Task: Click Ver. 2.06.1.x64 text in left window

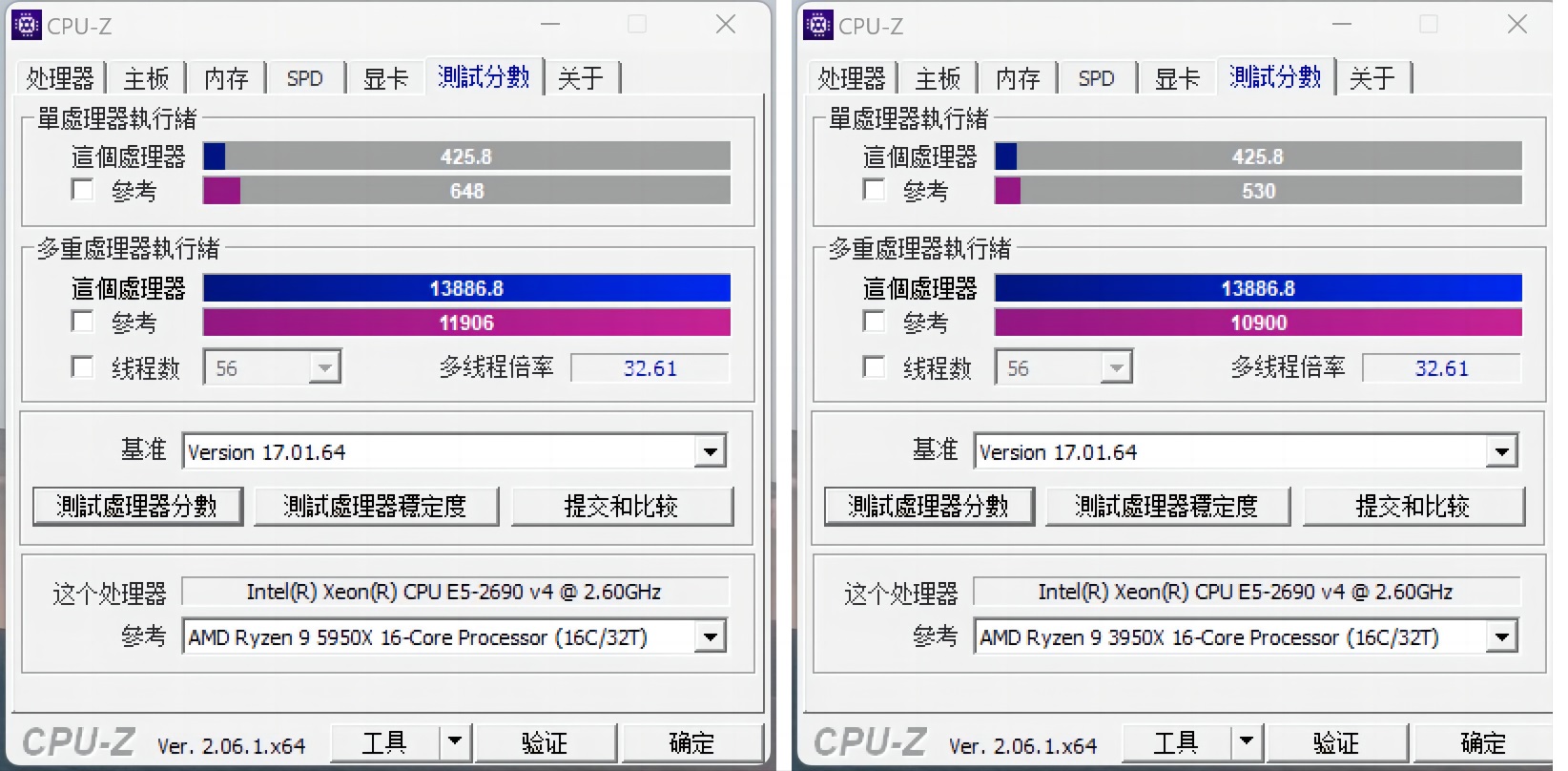Action: [x=232, y=745]
